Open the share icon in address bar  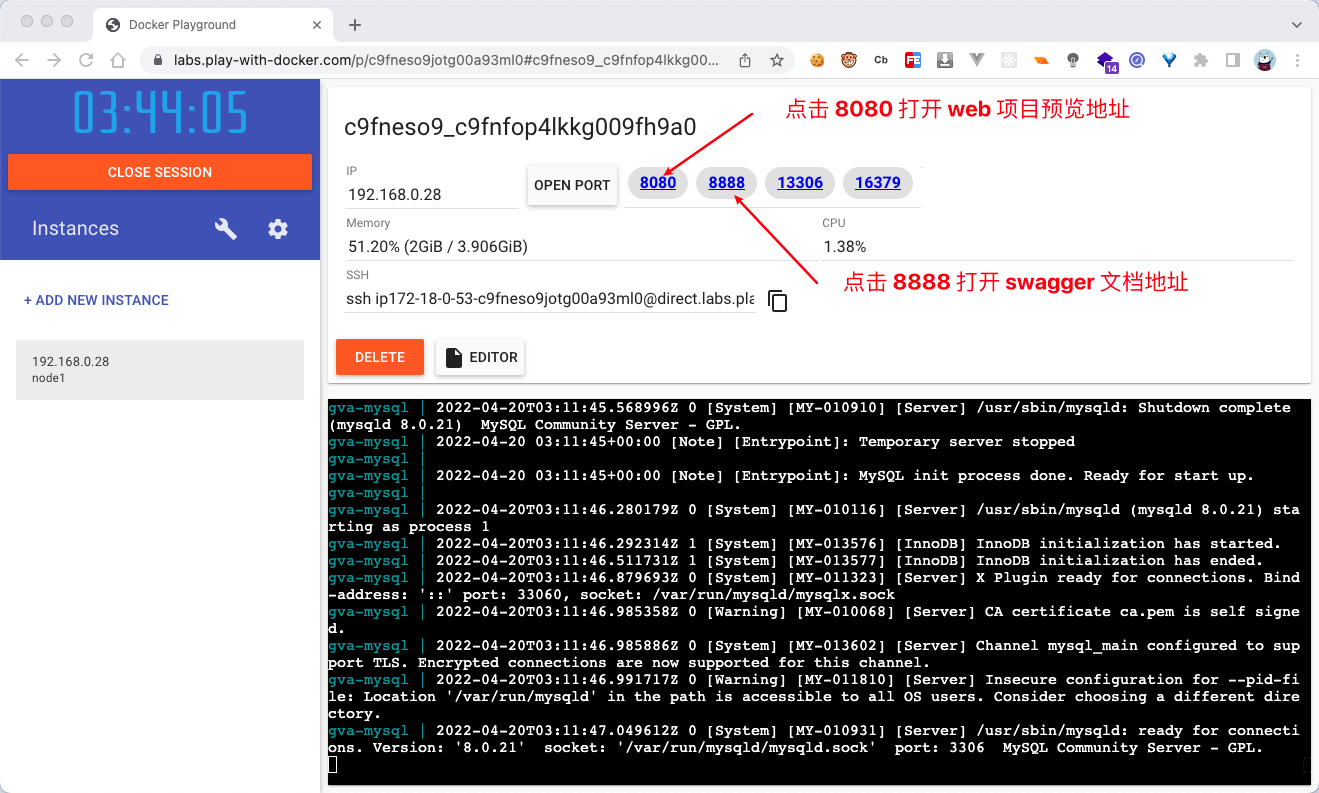[x=744, y=60]
